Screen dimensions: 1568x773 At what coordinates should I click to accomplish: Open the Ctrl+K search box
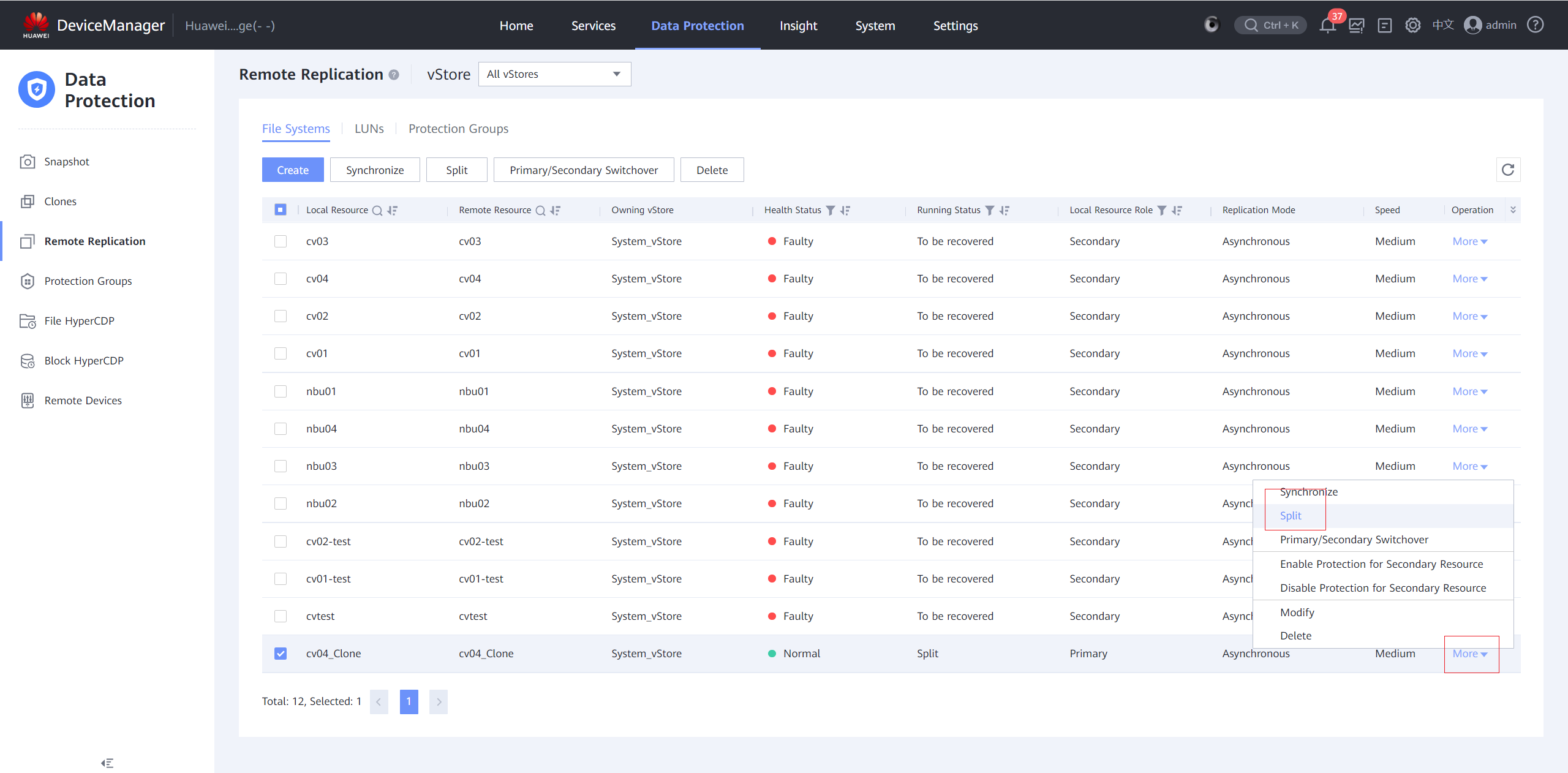1271,26
